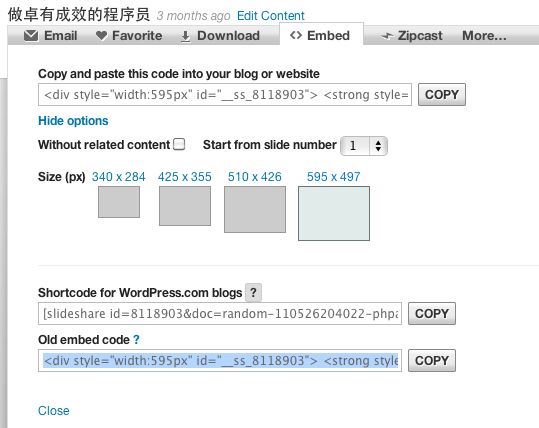Screen dimensions: 539x428
Task: Choose the 595 x 497 size box
Action: [x=334, y=213]
